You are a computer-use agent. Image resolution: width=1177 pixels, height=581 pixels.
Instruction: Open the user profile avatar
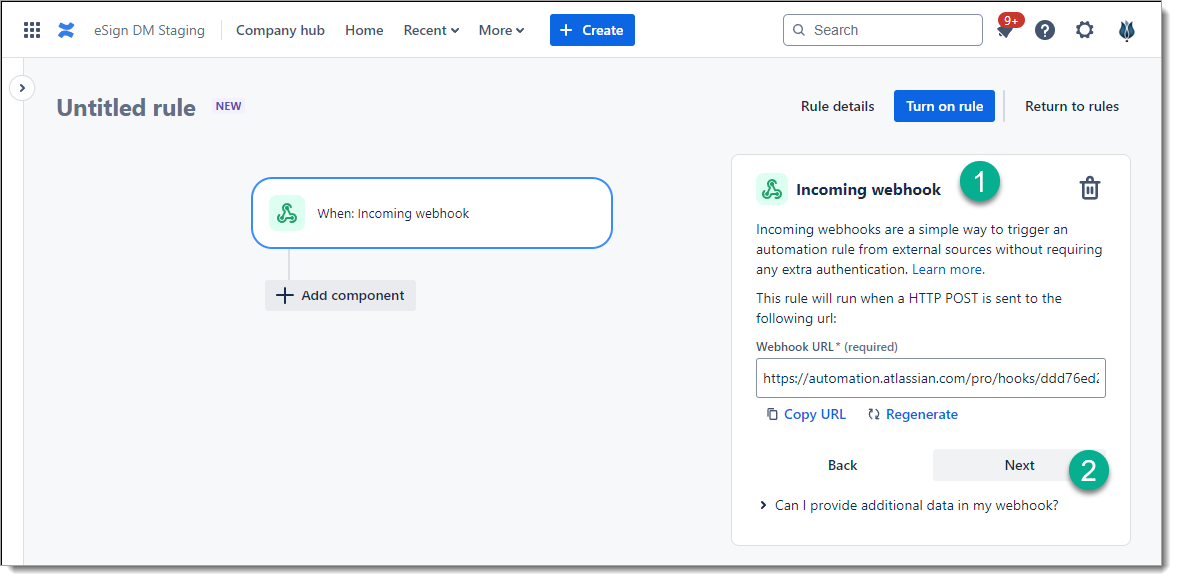(x=1127, y=30)
